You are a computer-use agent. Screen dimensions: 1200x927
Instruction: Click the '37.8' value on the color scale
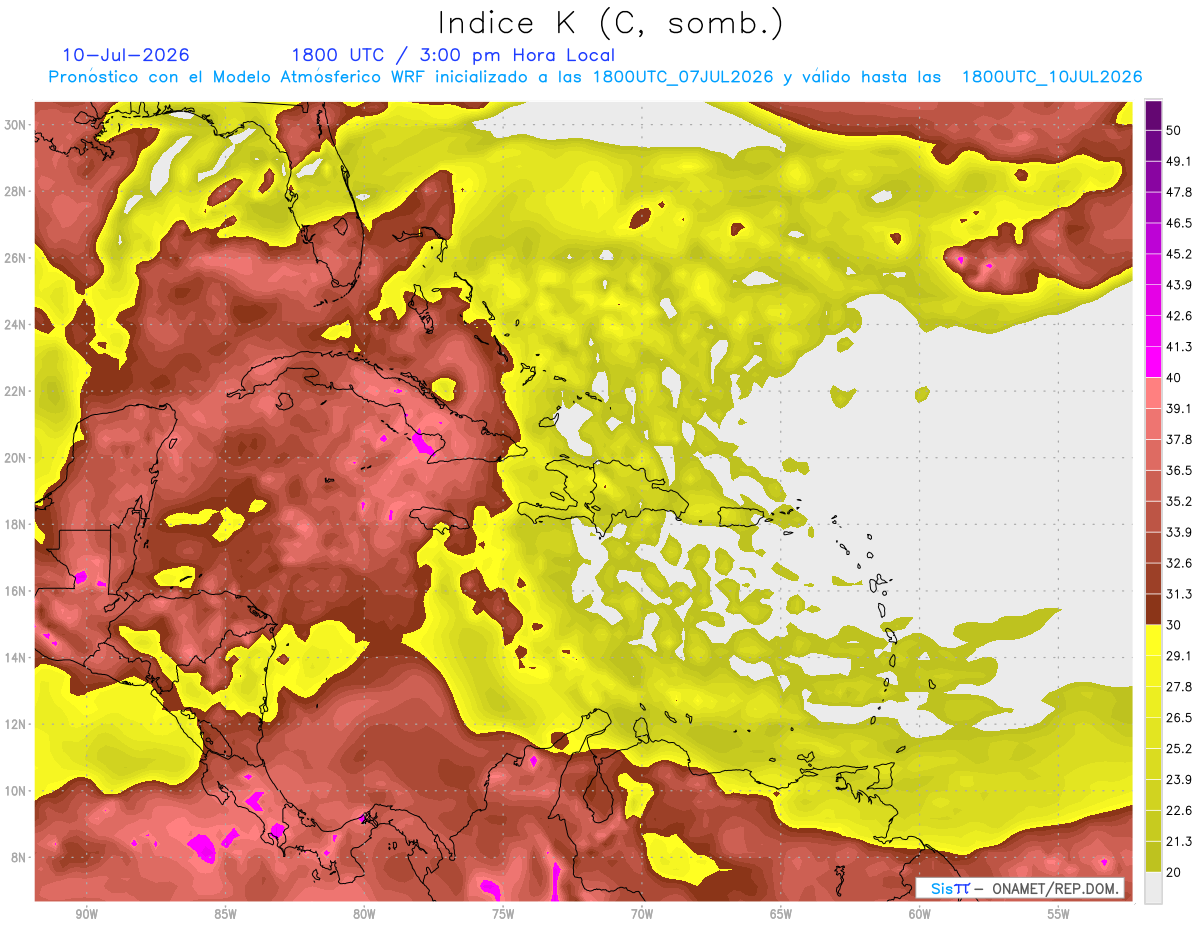[1179, 439]
